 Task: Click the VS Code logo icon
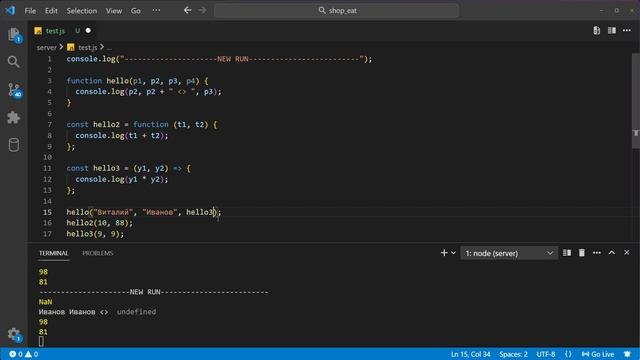(x=10, y=10)
